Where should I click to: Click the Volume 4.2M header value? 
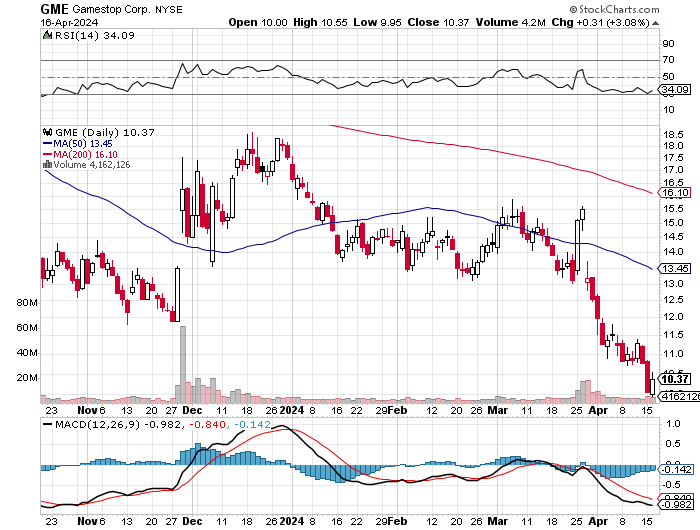pos(510,22)
